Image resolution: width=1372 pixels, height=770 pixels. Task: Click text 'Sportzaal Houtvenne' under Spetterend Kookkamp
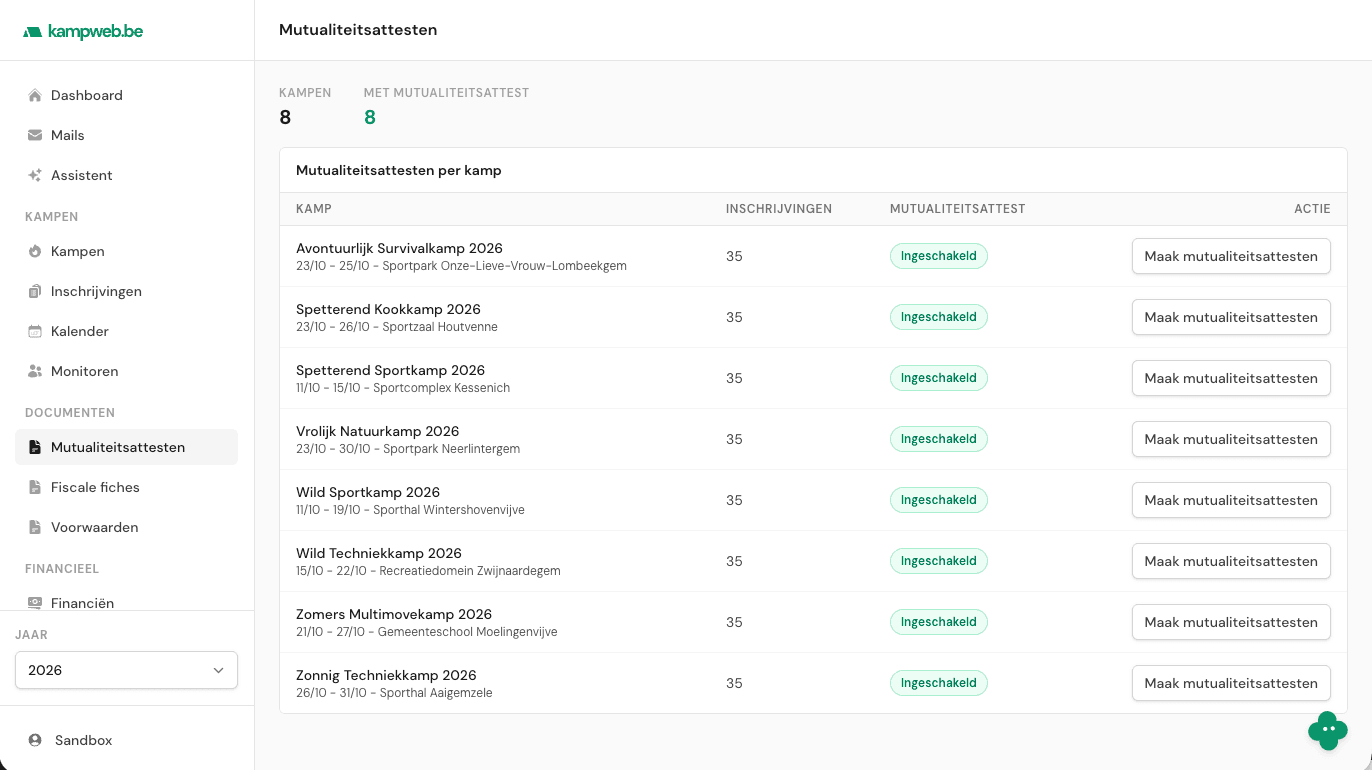[440, 327]
